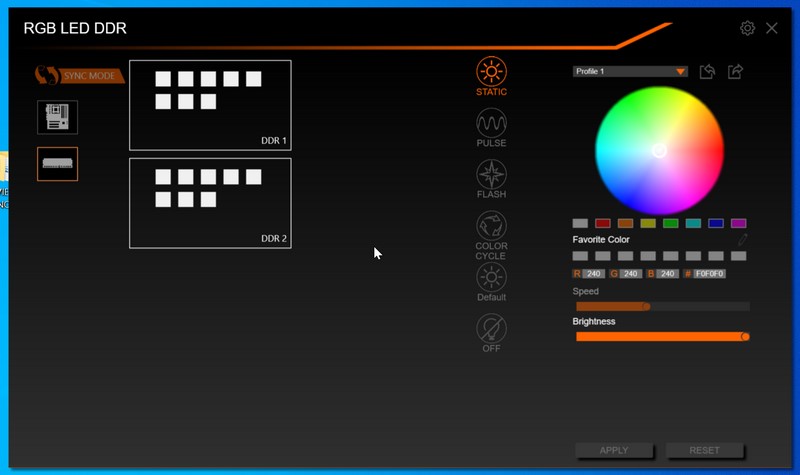Choose the orange preset color swatch
Screen dimensions: 800x475
coord(626,223)
